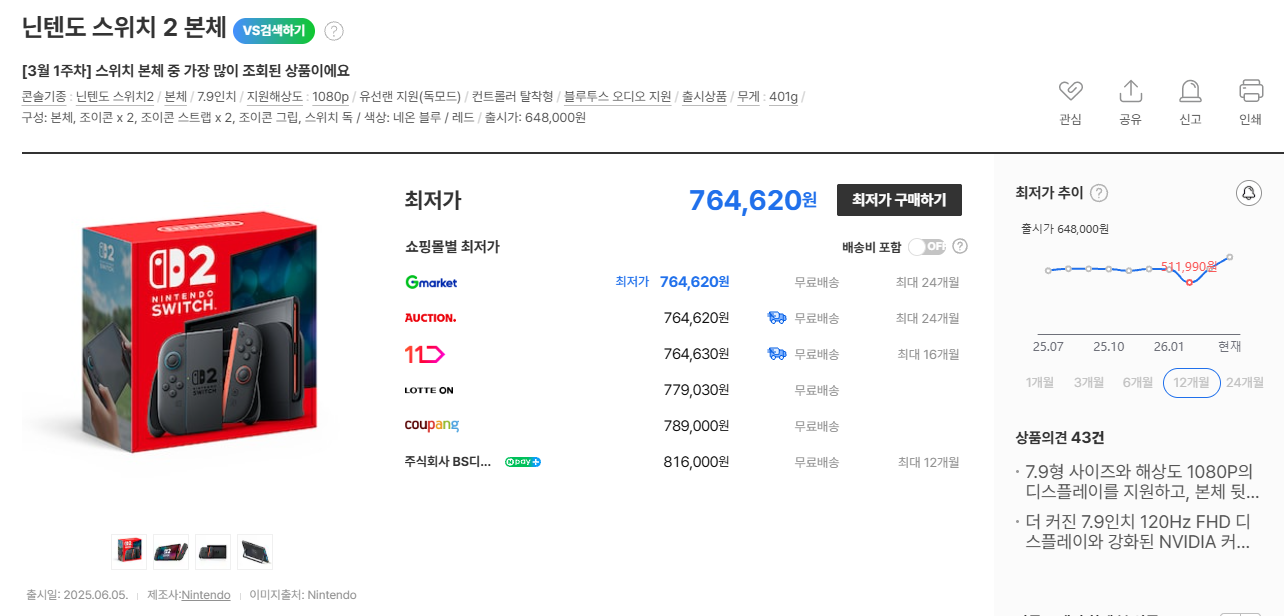Click the Nintendo manufacturer link
Screen dimensions: 1288x616
pyautogui.click(x=205, y=595)
